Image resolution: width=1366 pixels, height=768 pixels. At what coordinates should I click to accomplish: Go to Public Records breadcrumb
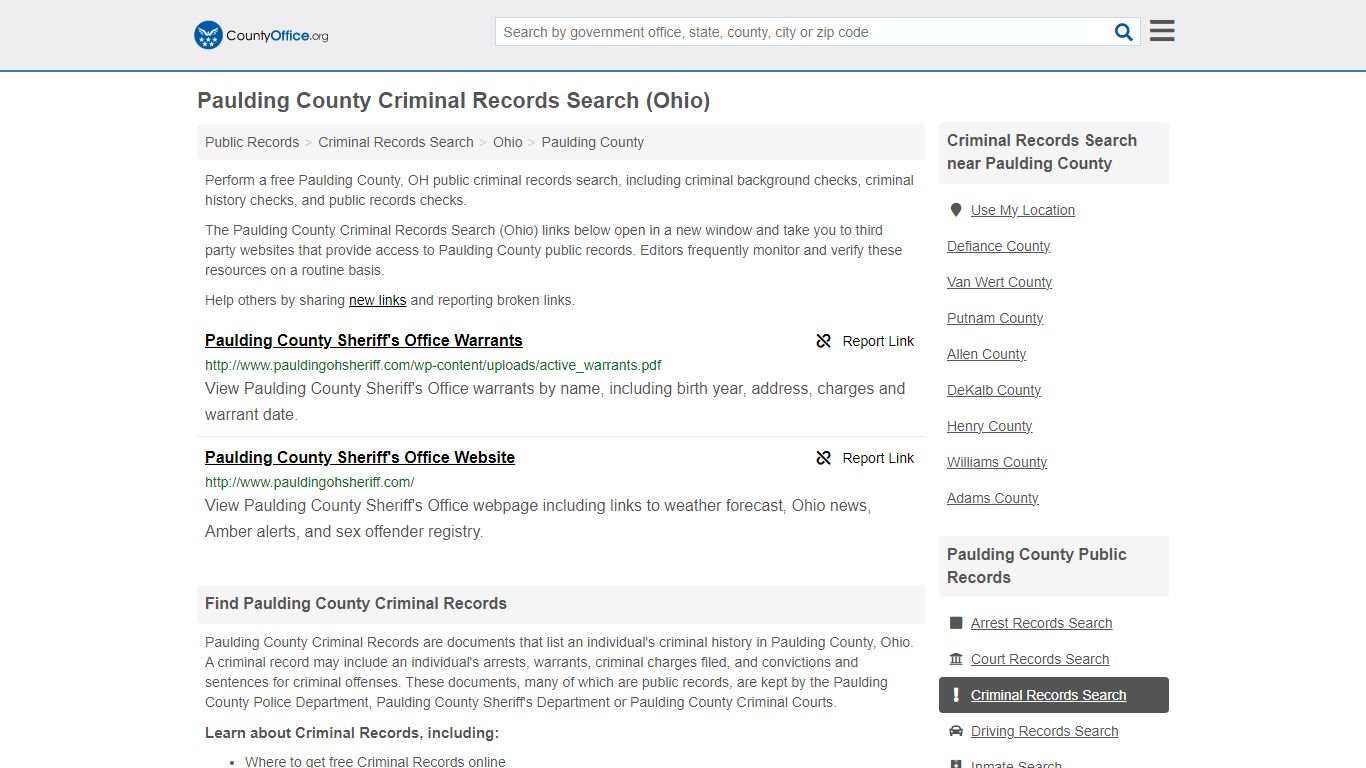(x=252, y=142)
